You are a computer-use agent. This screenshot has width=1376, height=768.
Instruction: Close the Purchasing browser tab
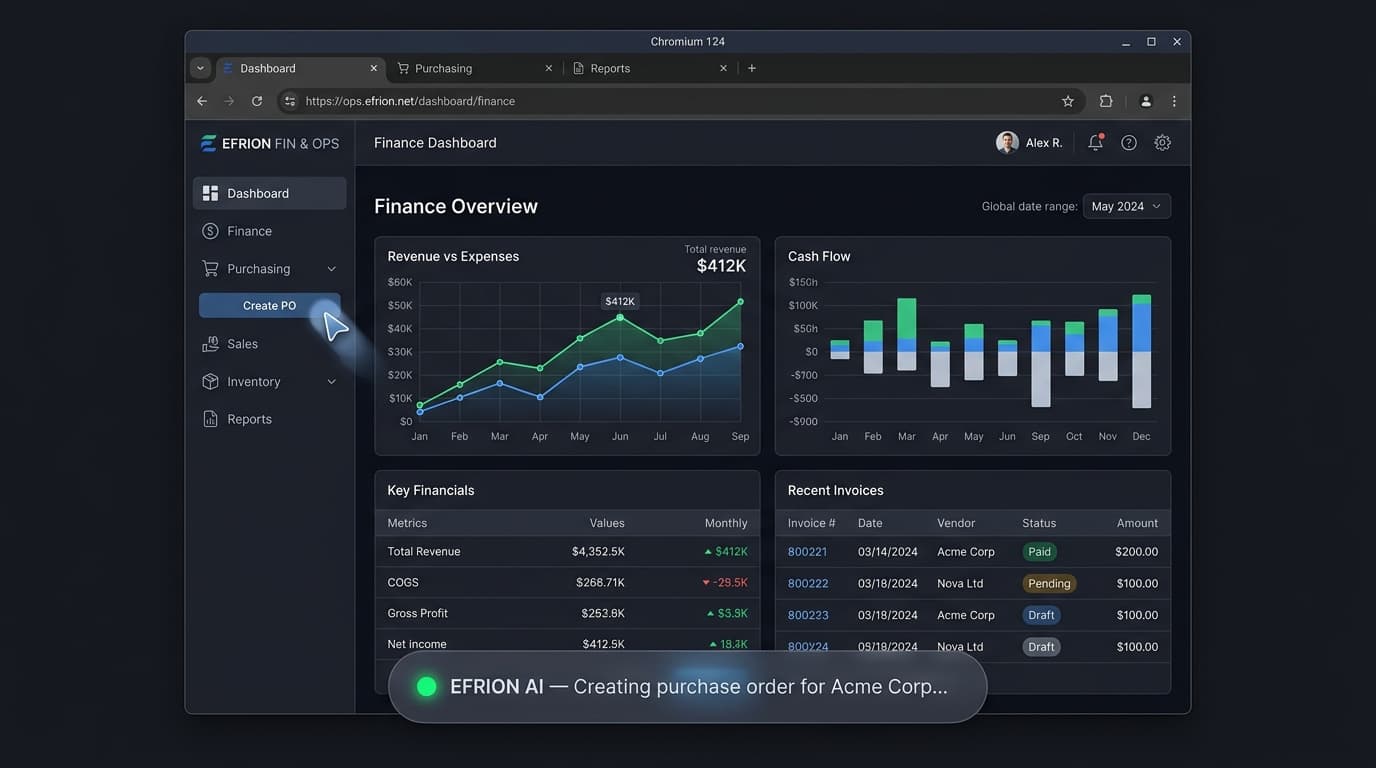tap(548, 68)
